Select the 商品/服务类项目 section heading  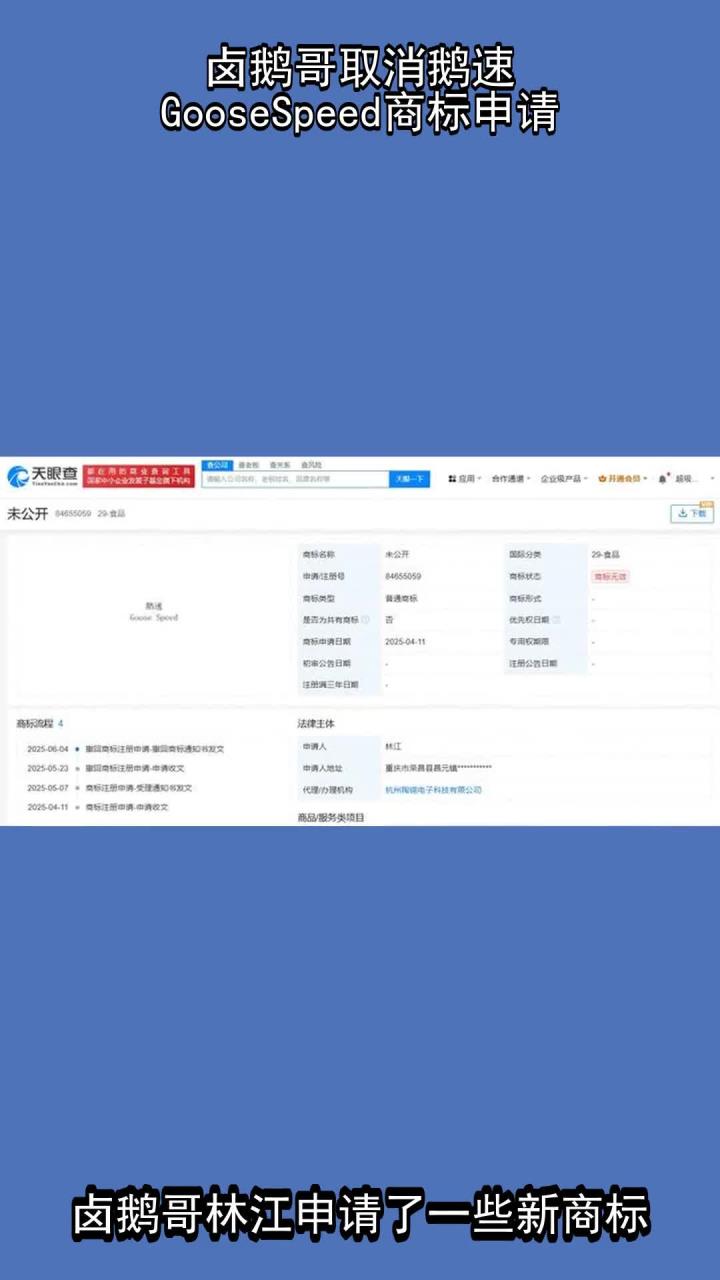(x=331, y=818)
